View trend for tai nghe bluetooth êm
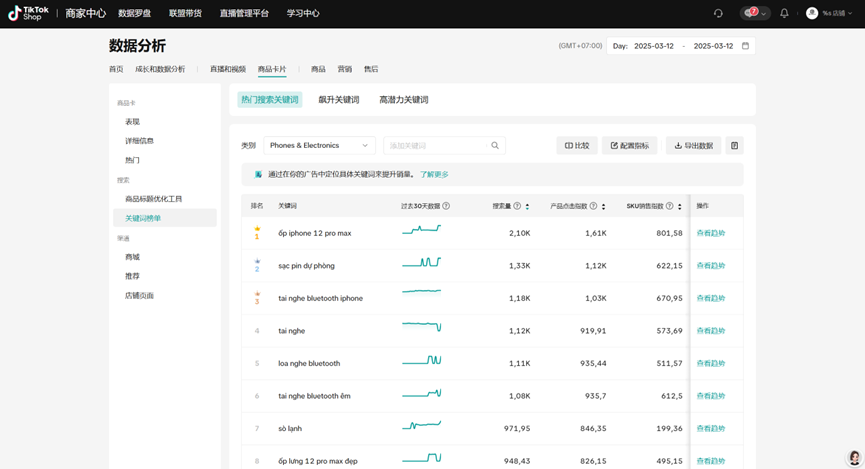The width and height of the screenshot is (865, 469). click(711, 396)
